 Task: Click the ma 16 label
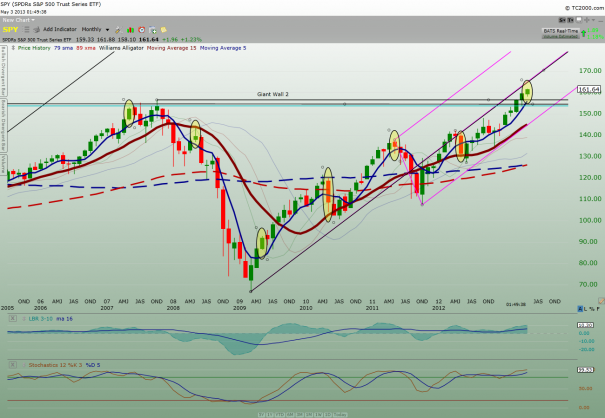coord(64,318)
